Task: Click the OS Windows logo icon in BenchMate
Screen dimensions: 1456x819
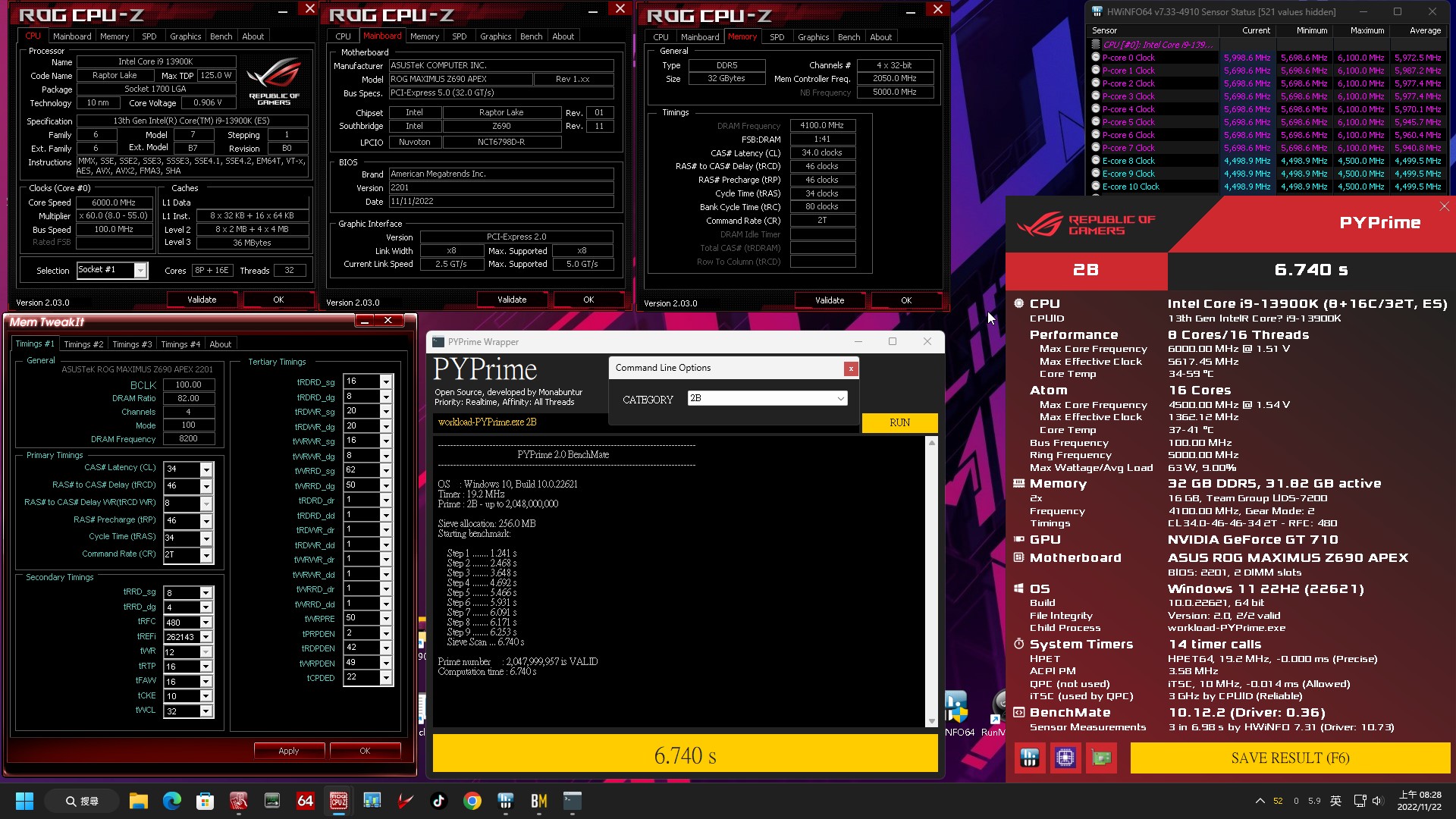Action: click(x=1018, y=588)
